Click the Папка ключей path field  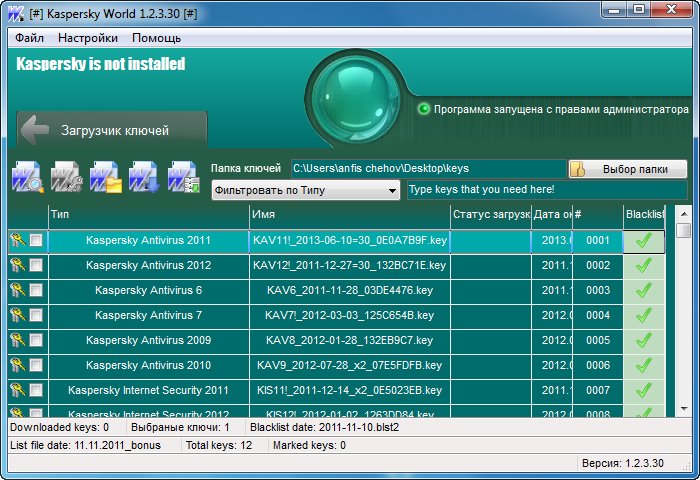(x=429, y=169)
